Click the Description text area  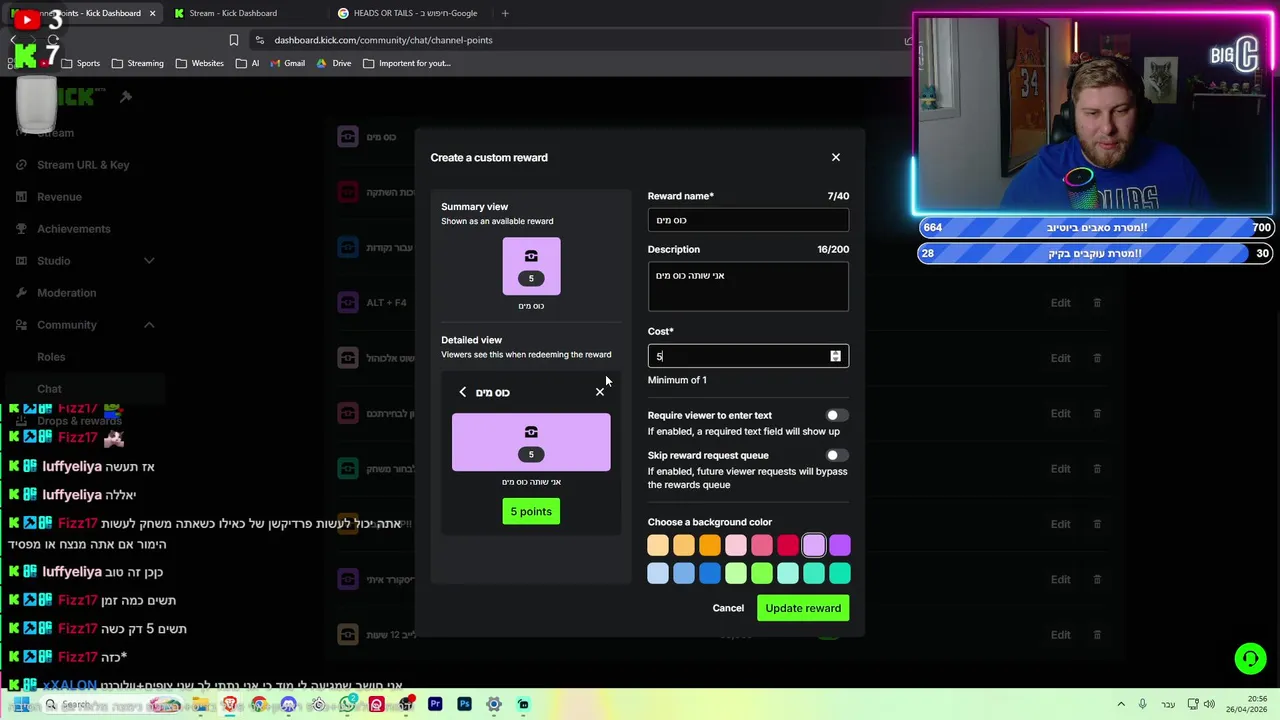click(x=748, y=287)
